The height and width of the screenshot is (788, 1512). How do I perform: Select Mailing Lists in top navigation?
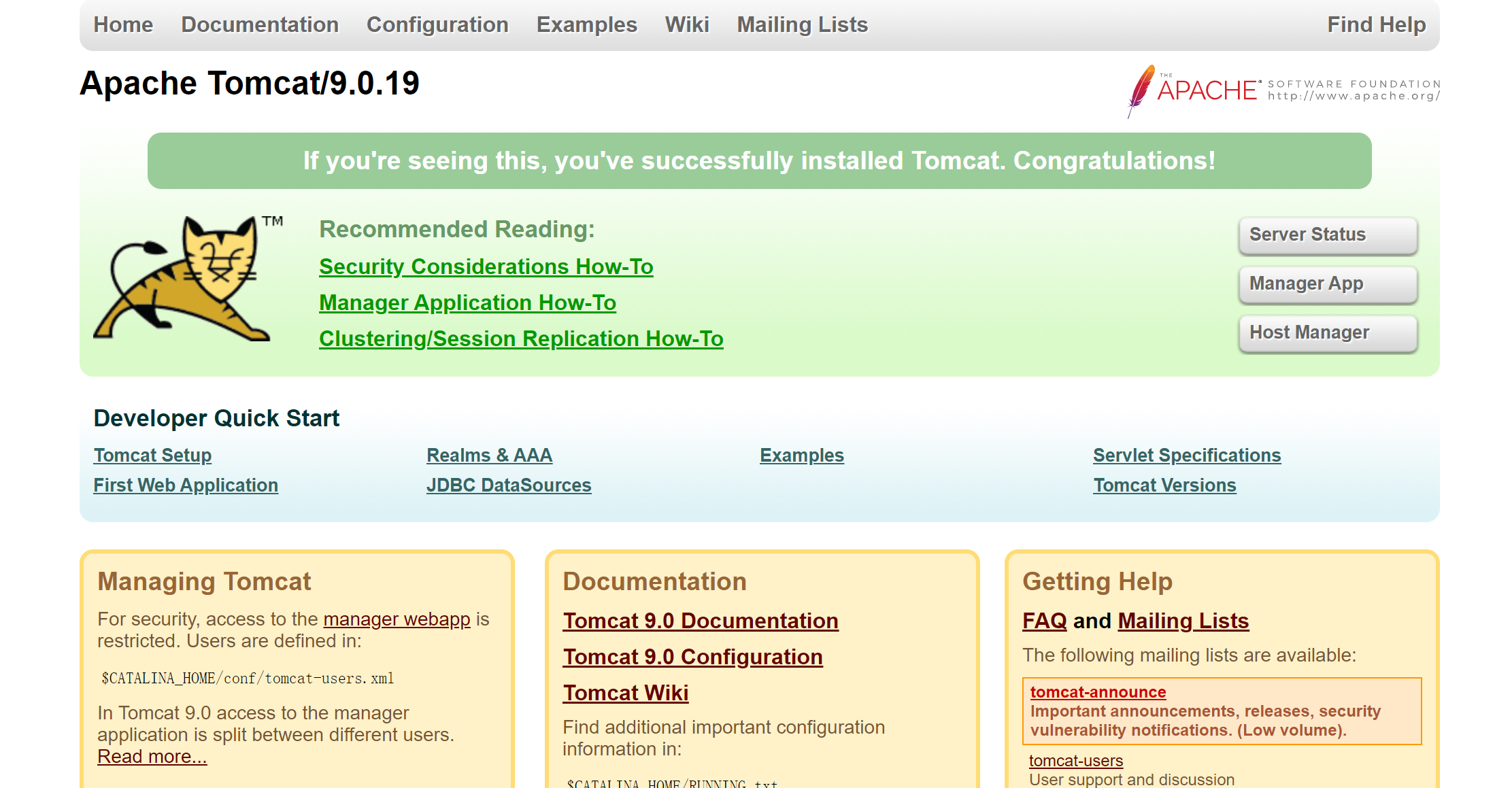tap(802, 25)
